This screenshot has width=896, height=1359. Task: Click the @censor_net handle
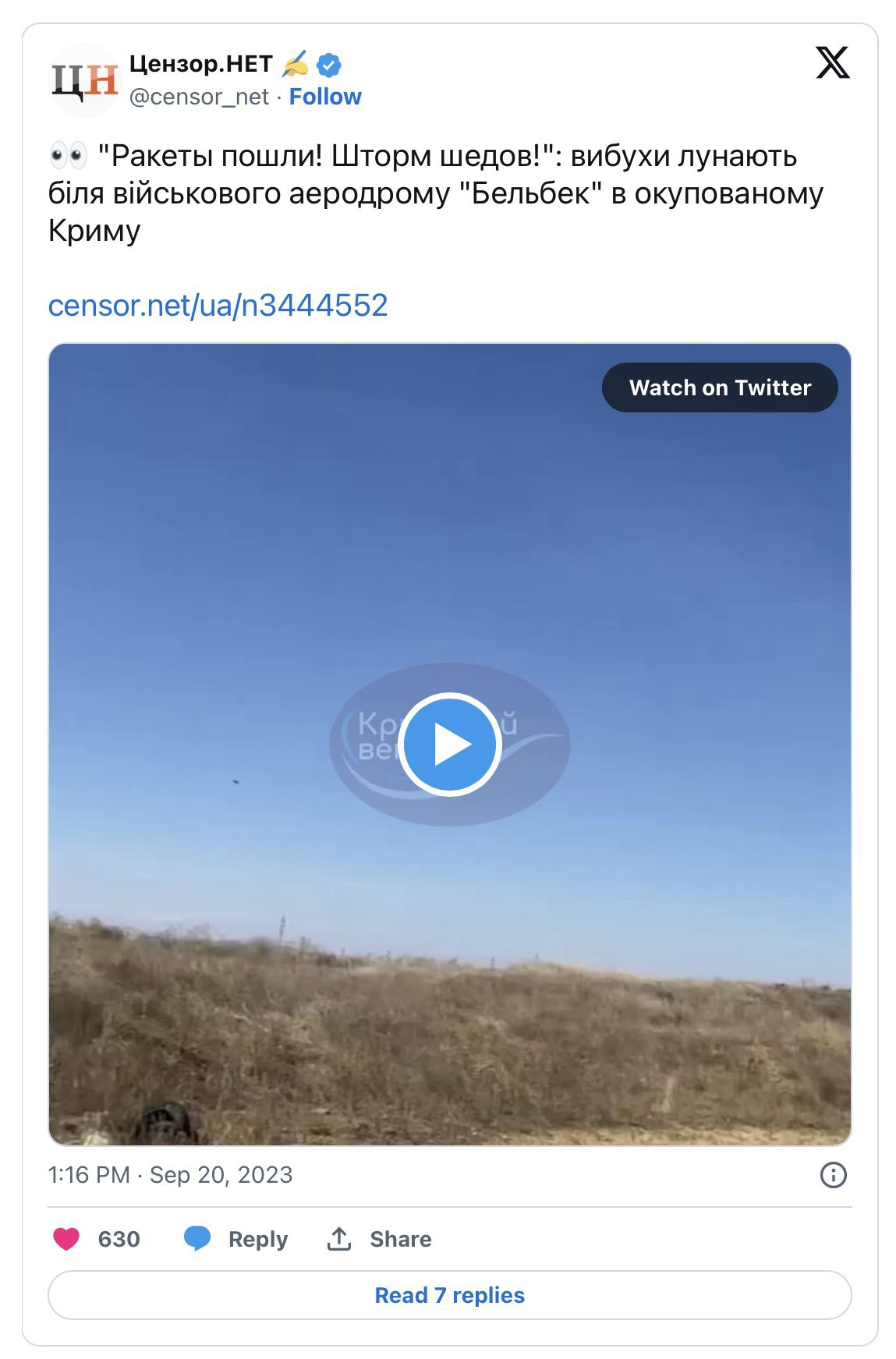pos(199,97)
